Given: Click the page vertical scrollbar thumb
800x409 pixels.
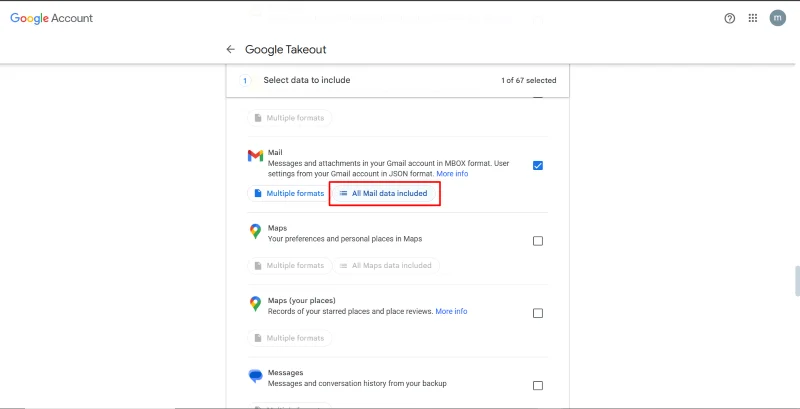Looking at the screenshot, I should coord(797,280).
